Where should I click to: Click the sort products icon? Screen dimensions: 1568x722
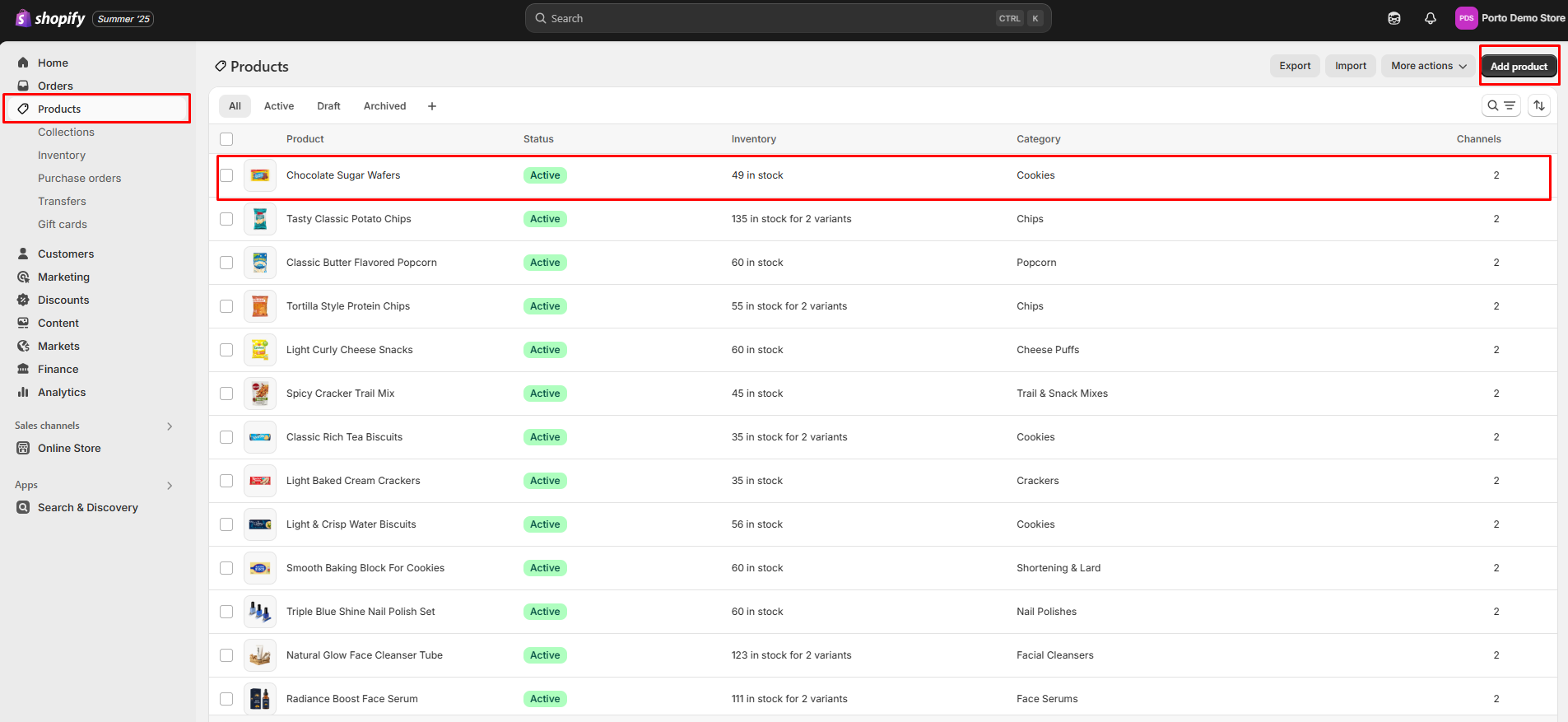[1538, 105]
